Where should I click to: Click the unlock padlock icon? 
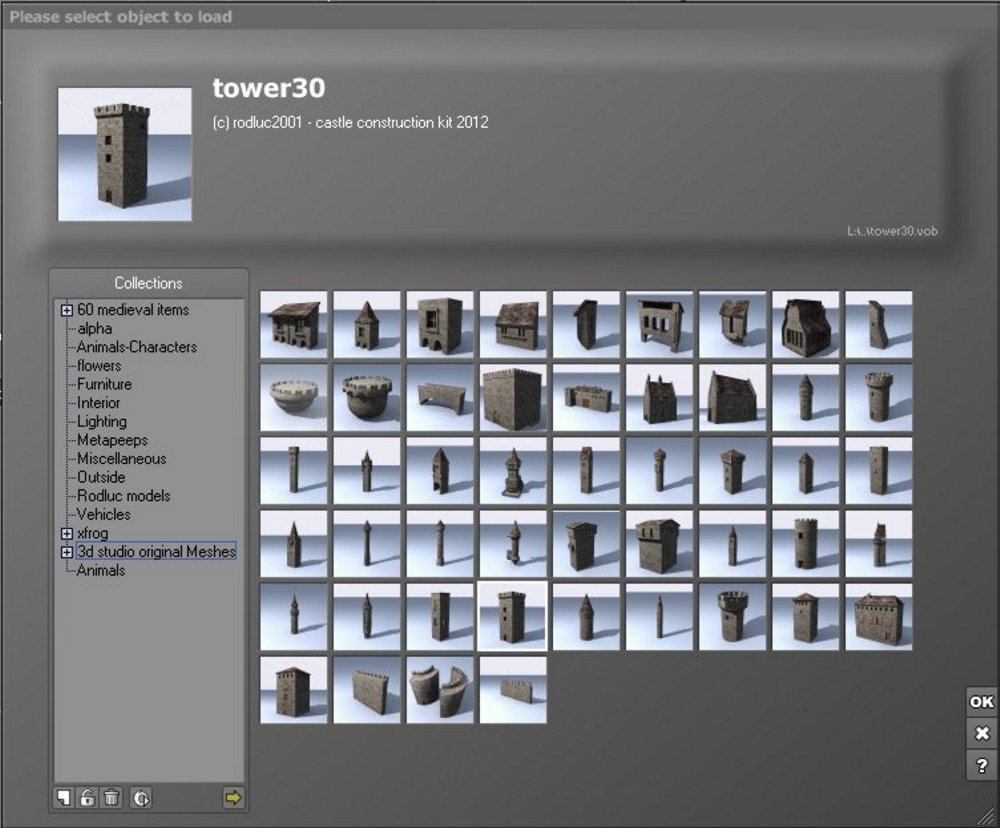coord(87,797)
